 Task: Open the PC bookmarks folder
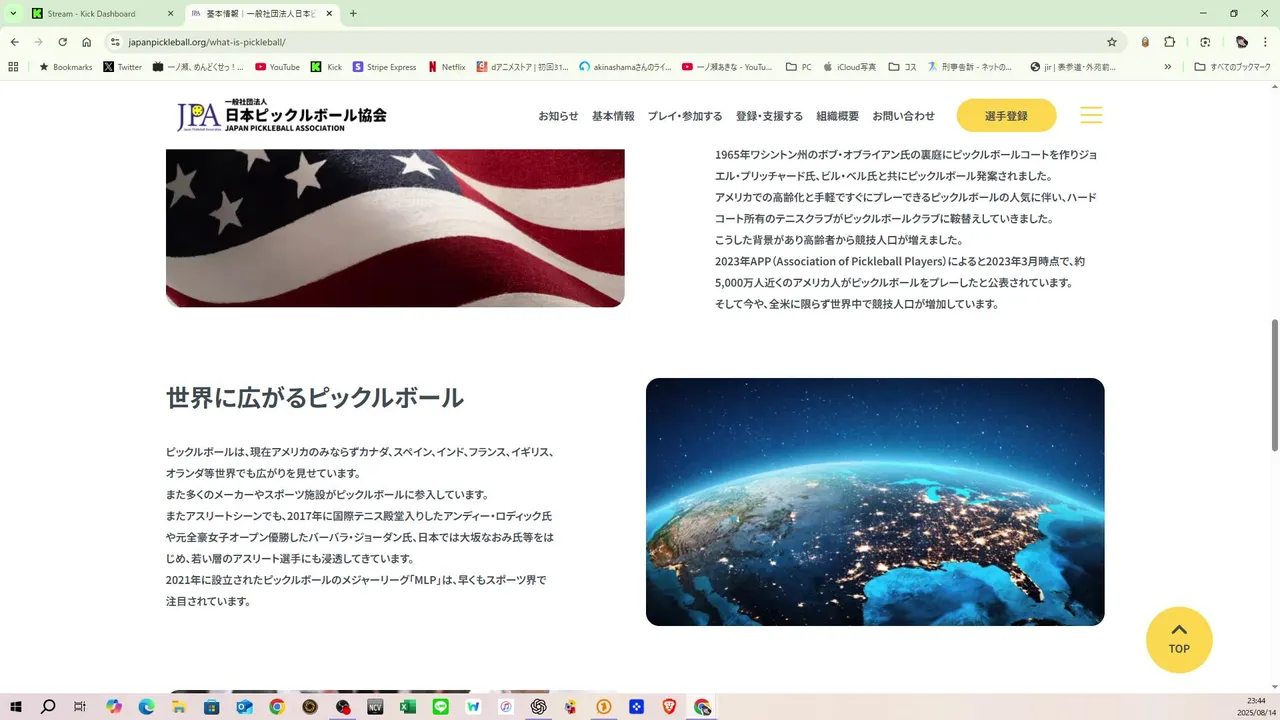(799, 67)
